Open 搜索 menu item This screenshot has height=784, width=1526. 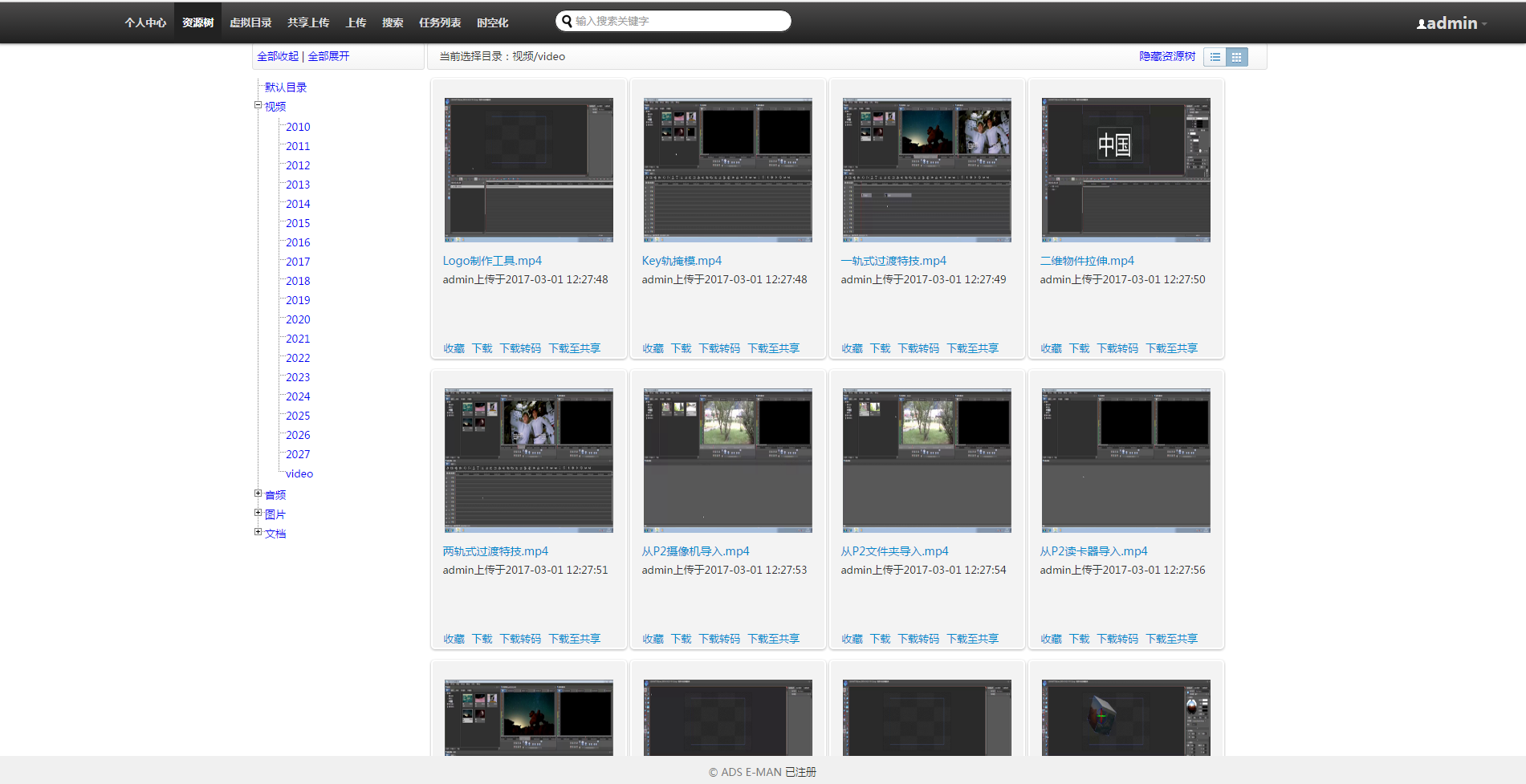coord(393,22)
